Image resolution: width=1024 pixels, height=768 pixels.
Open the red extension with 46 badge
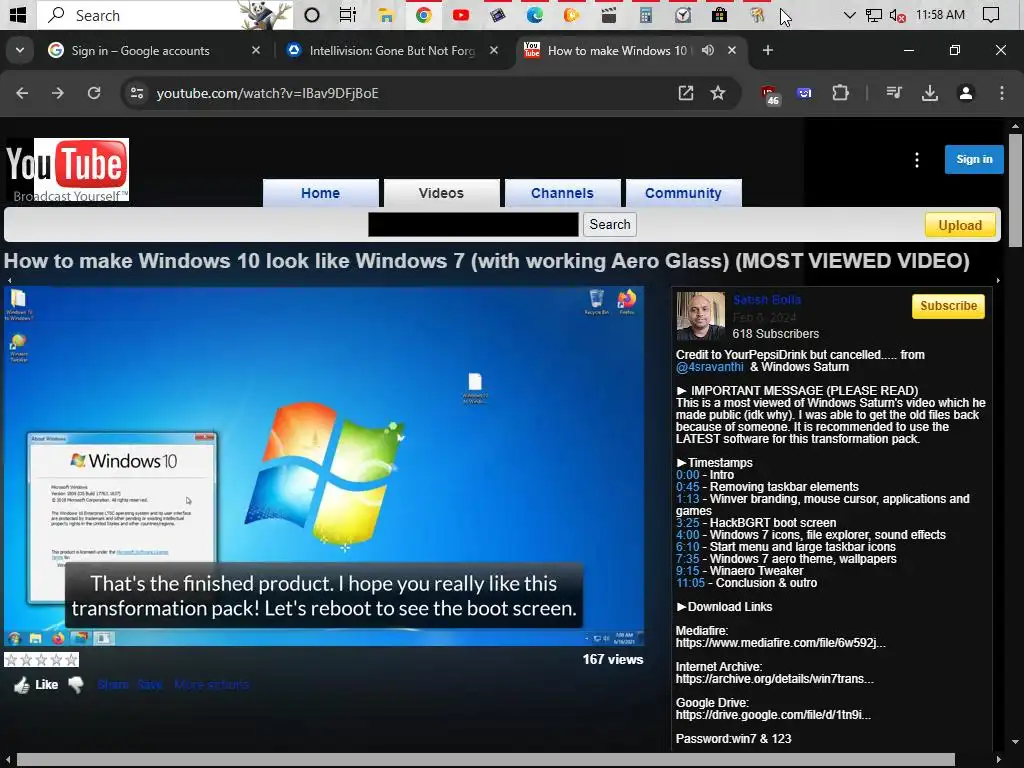770,95
